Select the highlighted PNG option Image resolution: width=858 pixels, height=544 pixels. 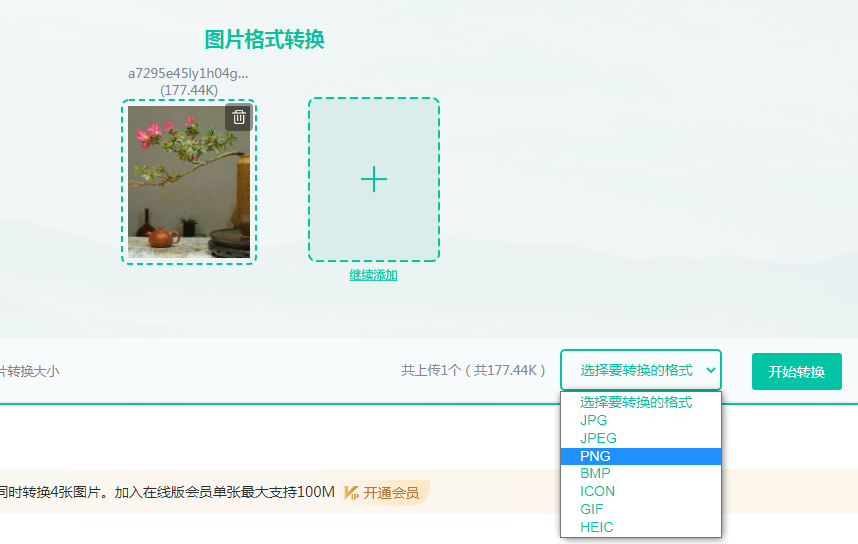641,456
